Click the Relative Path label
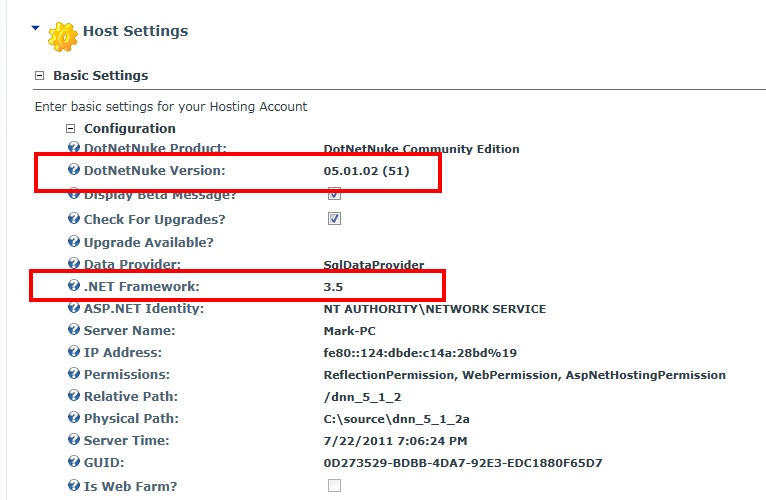 [131, 396]
